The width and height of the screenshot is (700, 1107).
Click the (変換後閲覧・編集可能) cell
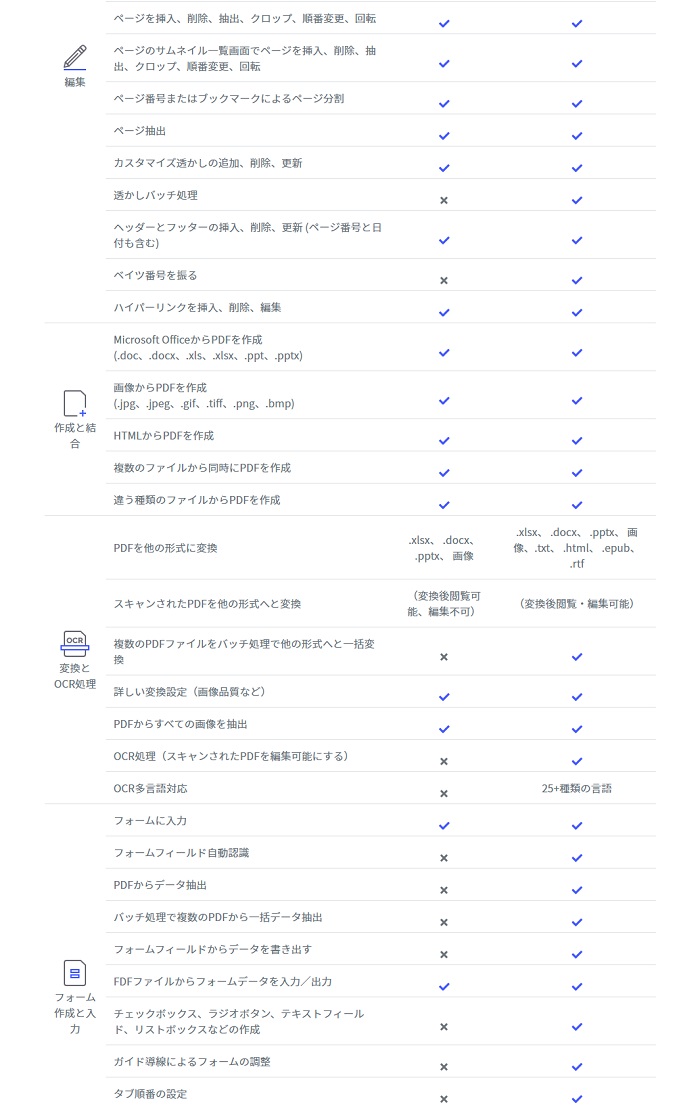pyautogui.click(x=577, y=604)
